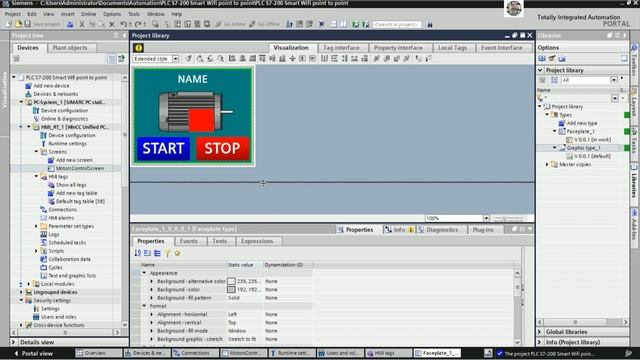Open the Insert menu
Screen dimensions: 640x360
point(68,14)
